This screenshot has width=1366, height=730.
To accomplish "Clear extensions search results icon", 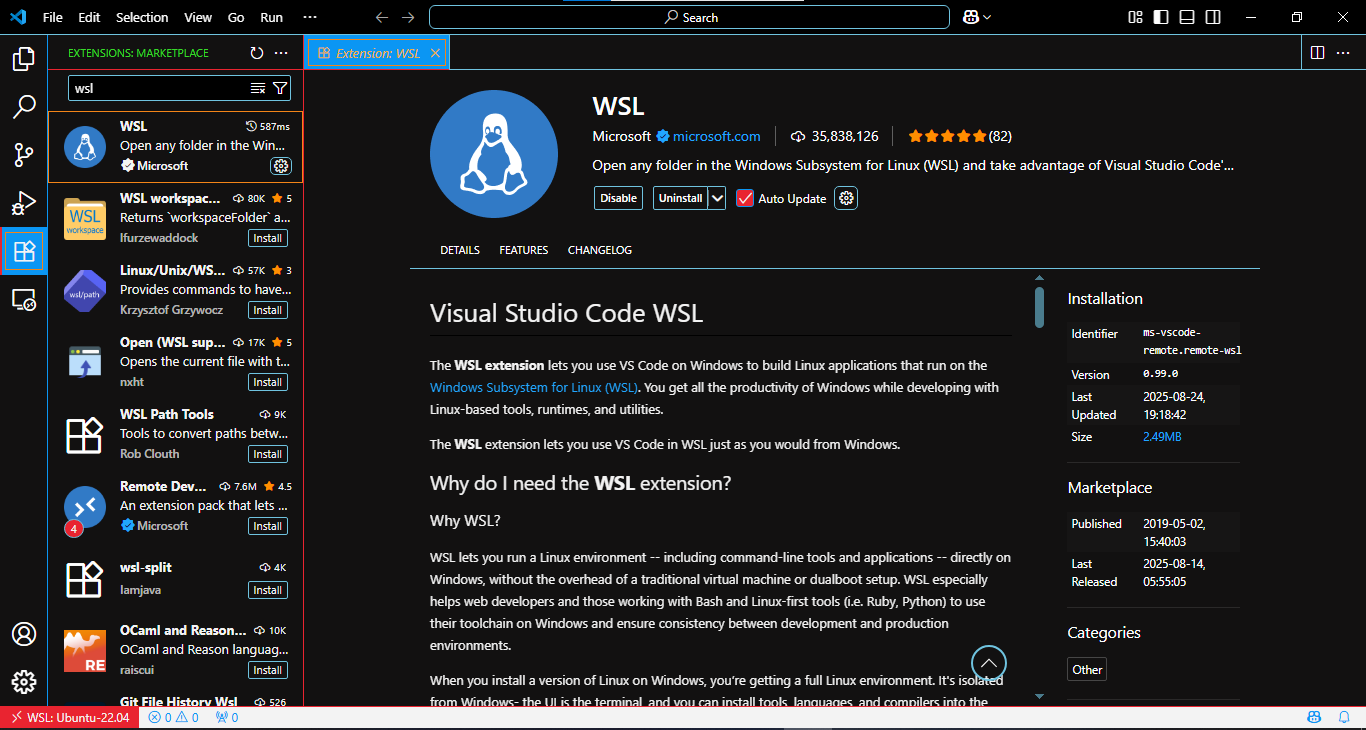I will pyautogui.click(x=258, y=88).
